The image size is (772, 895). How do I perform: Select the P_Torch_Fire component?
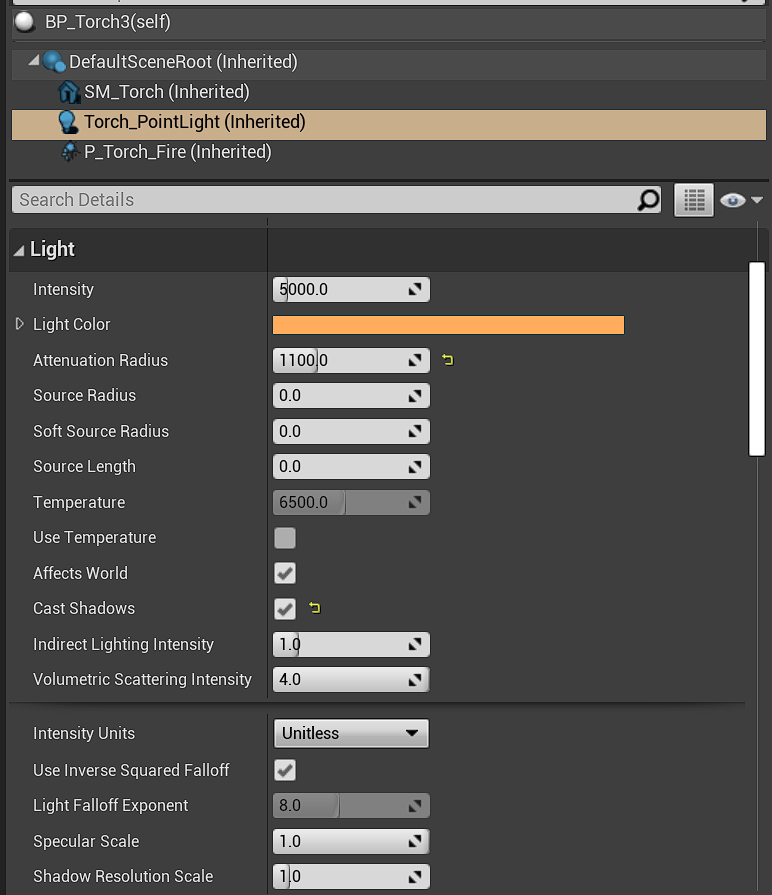[177, 152]
